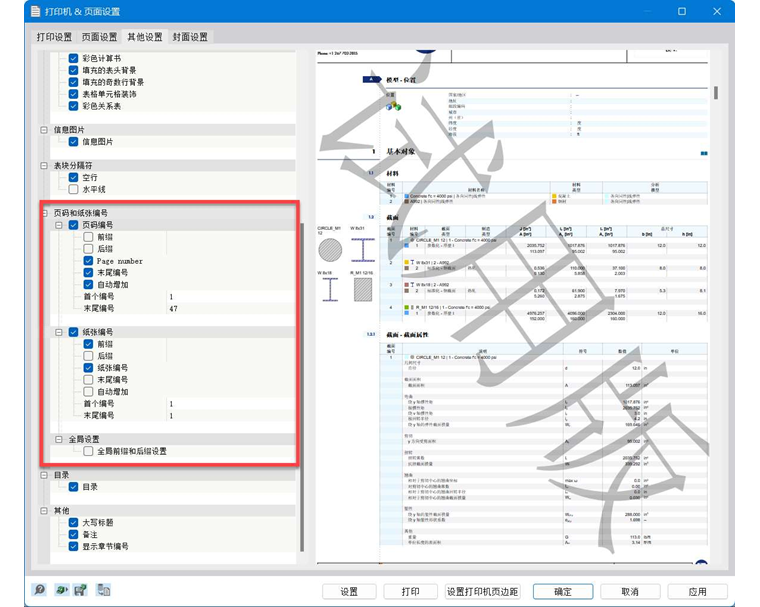Click the settings list vertical scrollbar
This screenshot has height=607, width=760.
pyautogui.click(x=302, y=387)
